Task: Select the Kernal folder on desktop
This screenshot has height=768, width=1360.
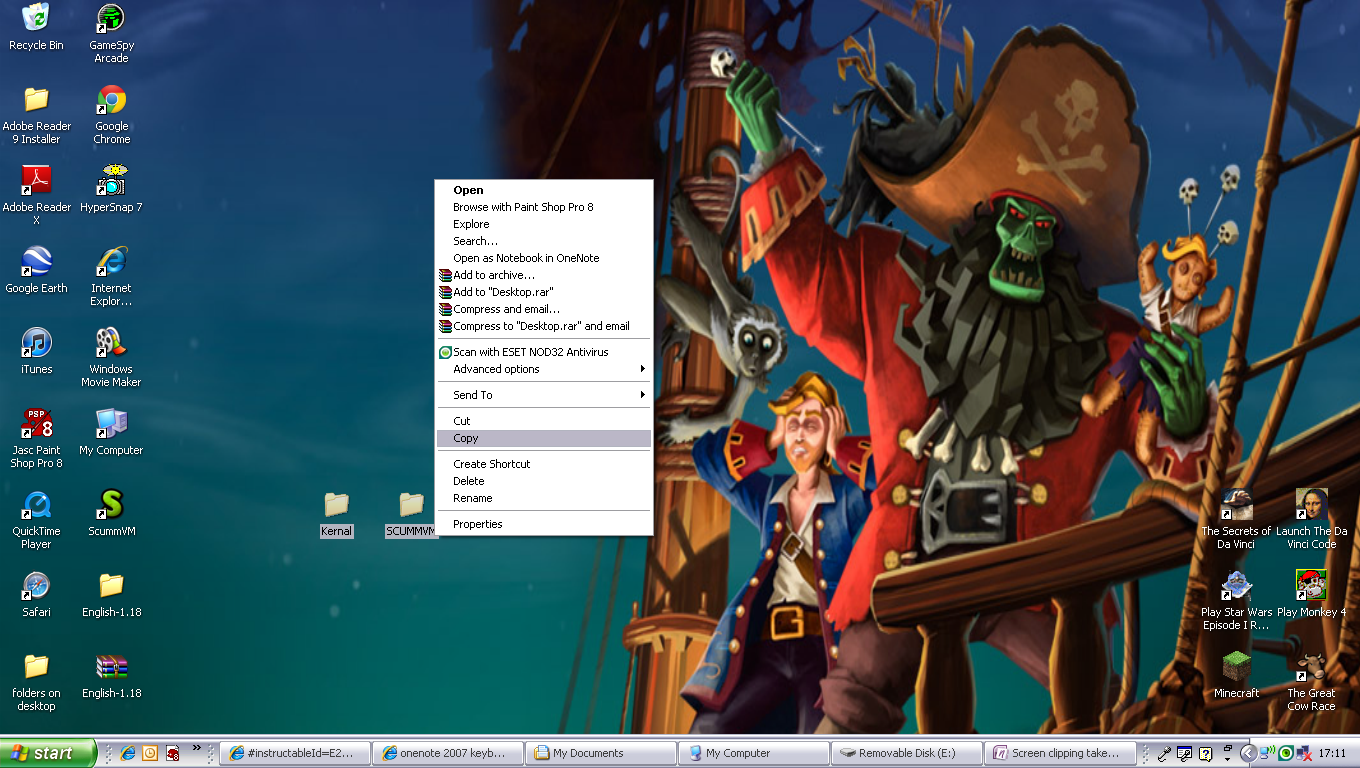Action: tap(336, 513)
